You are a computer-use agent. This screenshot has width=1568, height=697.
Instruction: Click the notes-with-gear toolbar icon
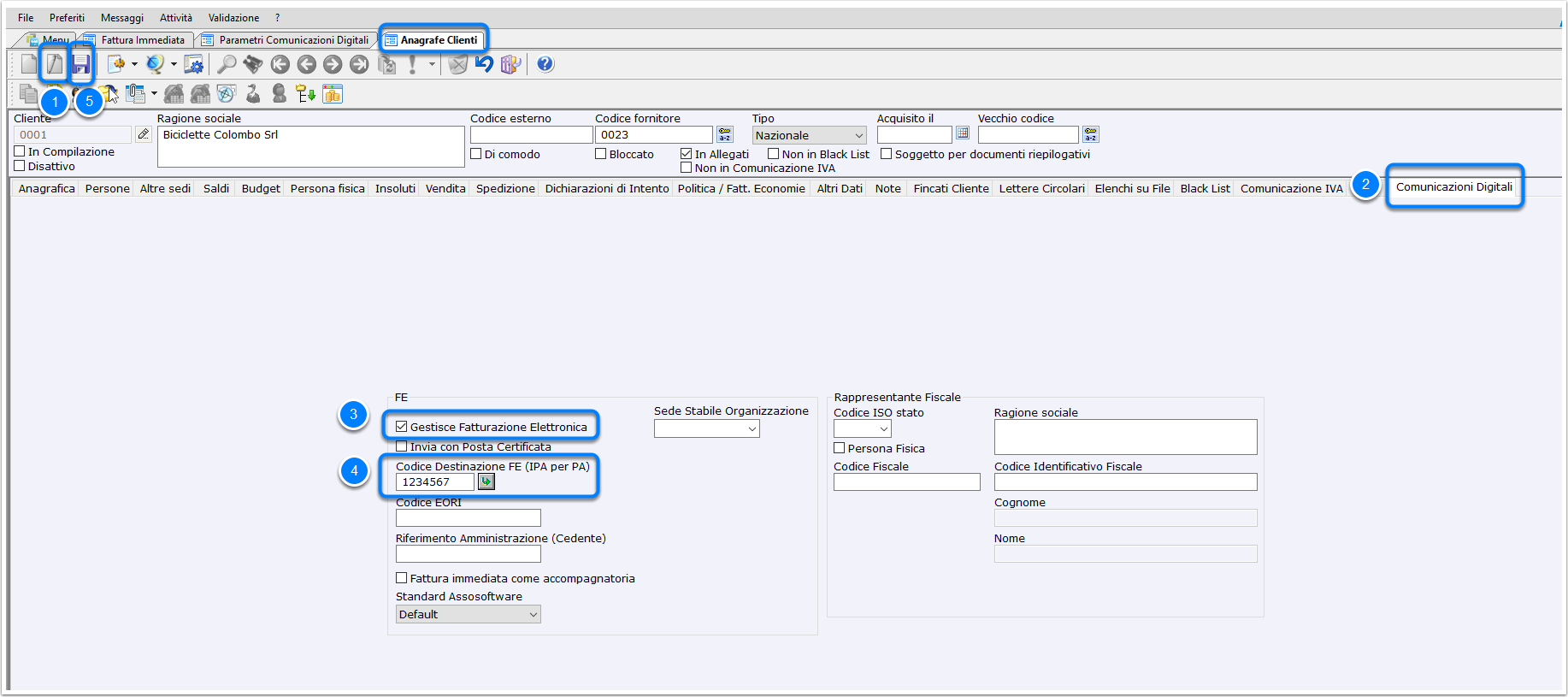pyautogui.click(x=116, y=64)
